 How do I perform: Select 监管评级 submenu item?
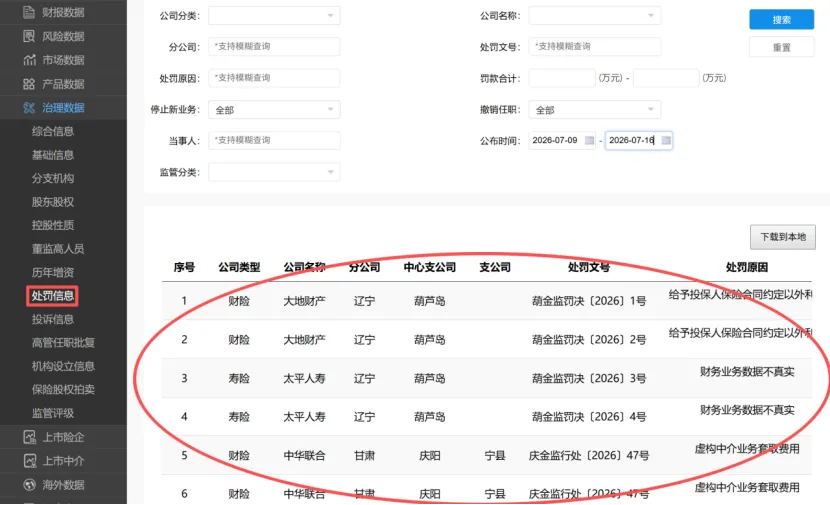click(x=52, y=413)
